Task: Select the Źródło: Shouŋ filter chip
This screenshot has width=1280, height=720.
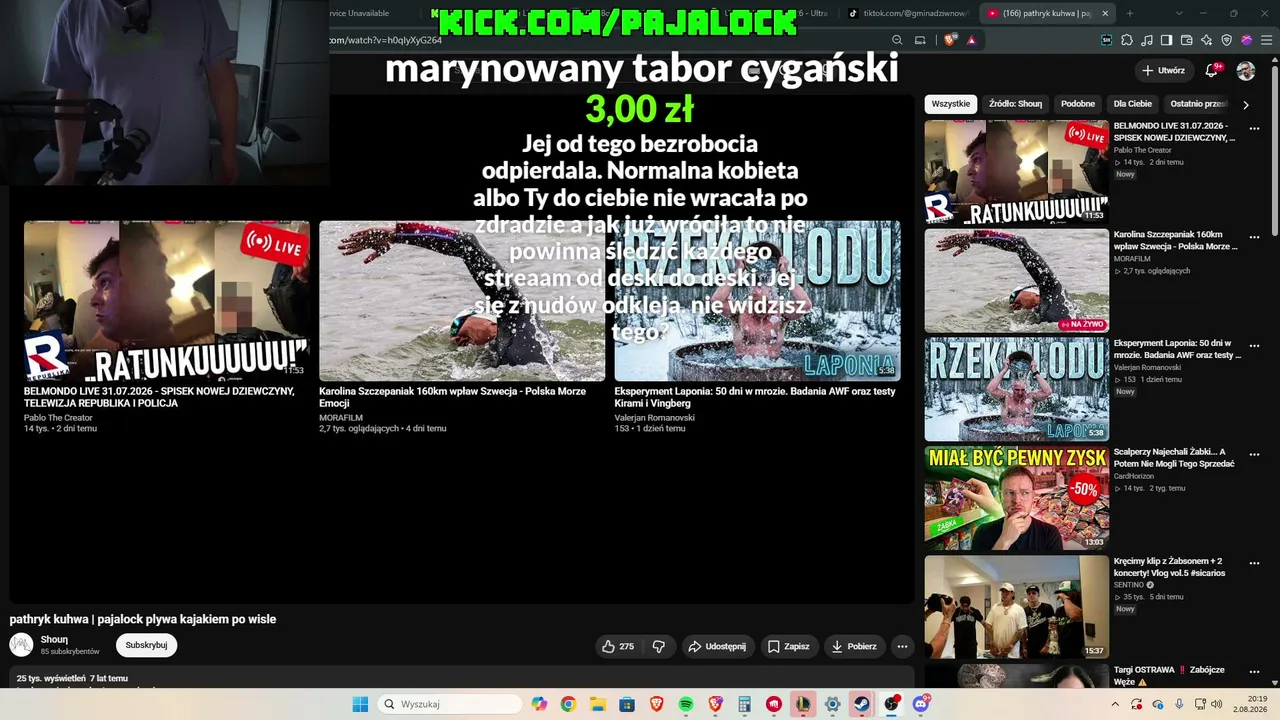Action: click(1015, 104)
